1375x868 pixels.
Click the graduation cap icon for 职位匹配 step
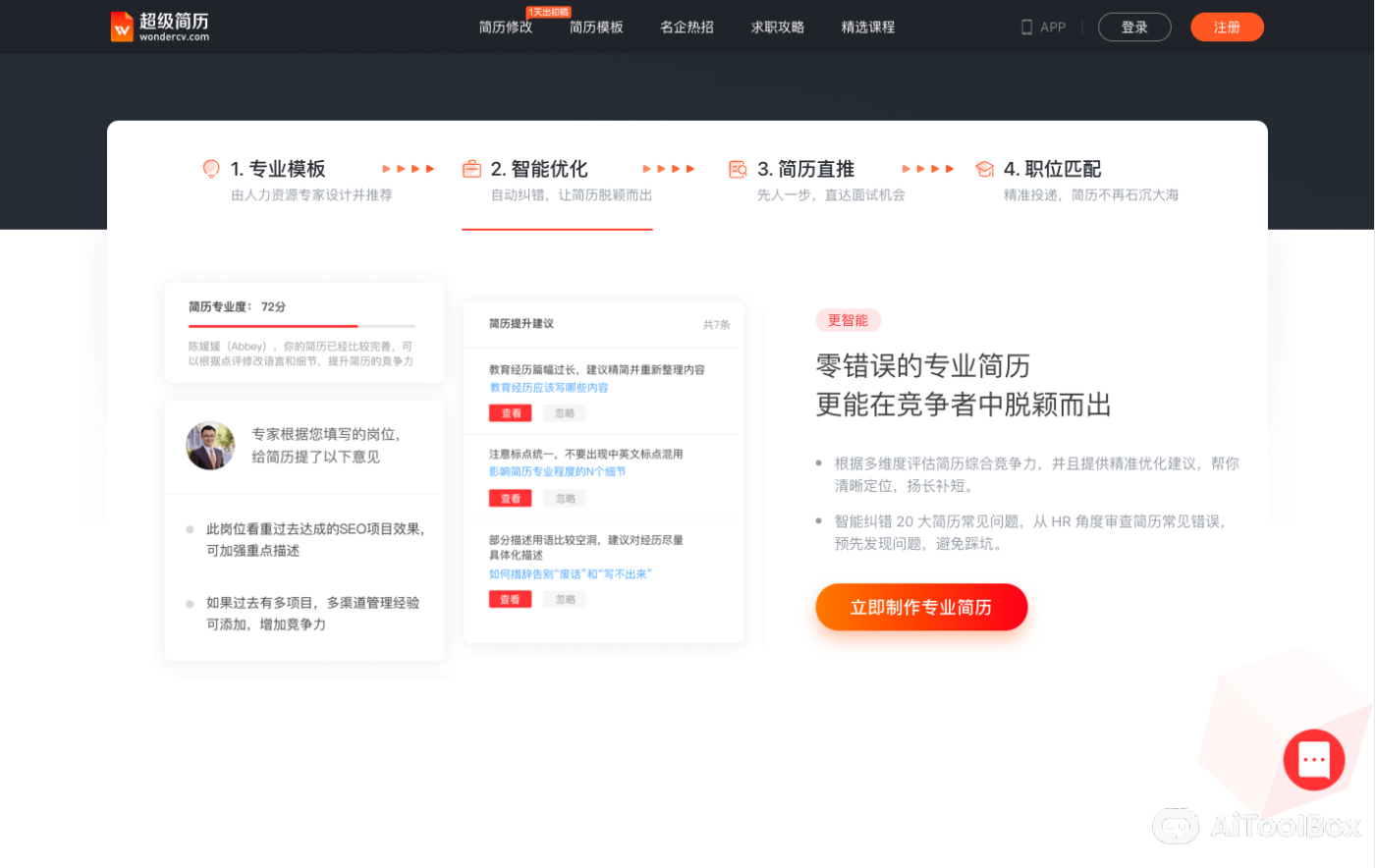(984, 168)
